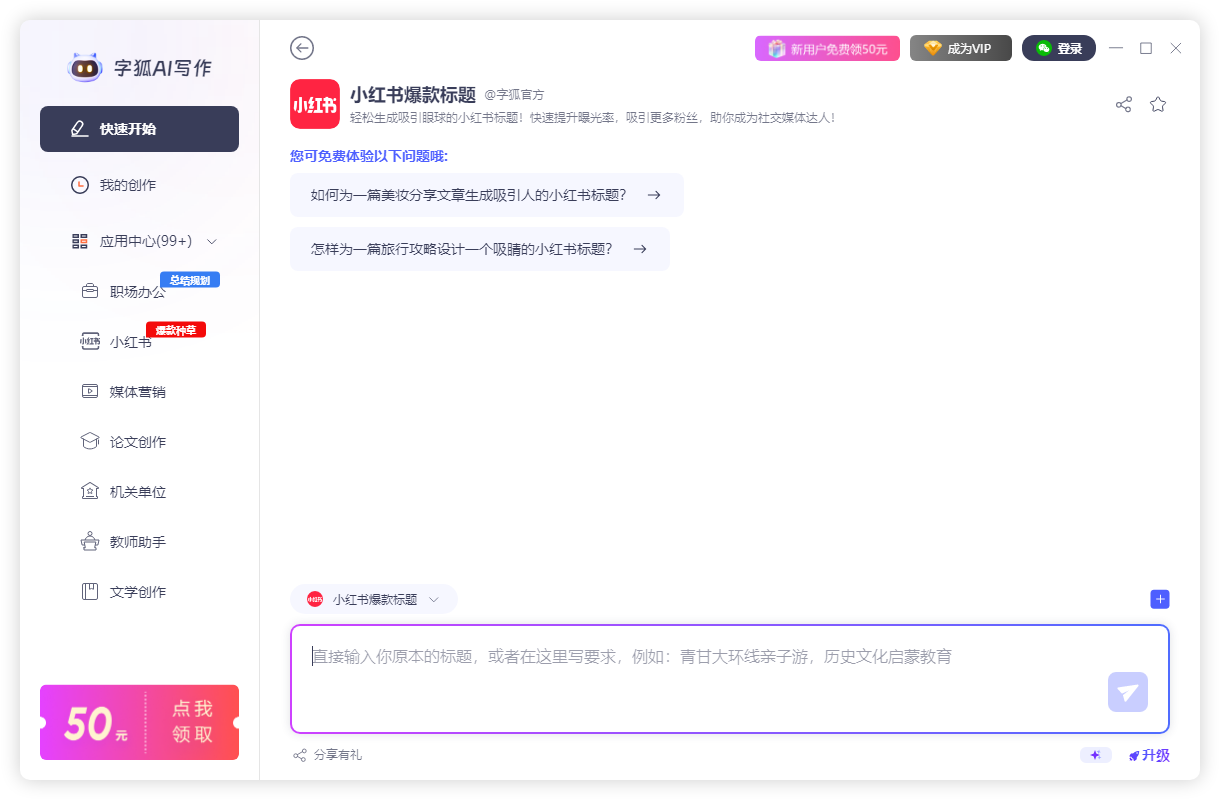Open the 论文创作 category
The width and height of the screenshot is (1220, 800).
(x=137, y=442)
